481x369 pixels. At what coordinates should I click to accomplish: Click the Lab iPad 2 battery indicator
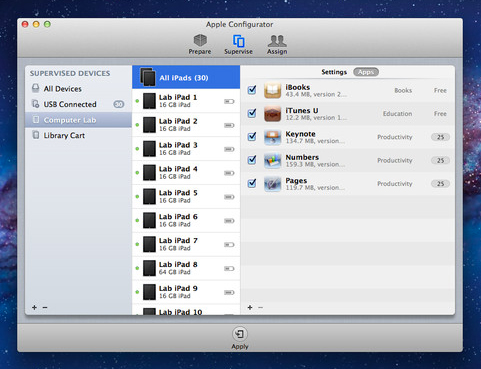pos(229,125)
